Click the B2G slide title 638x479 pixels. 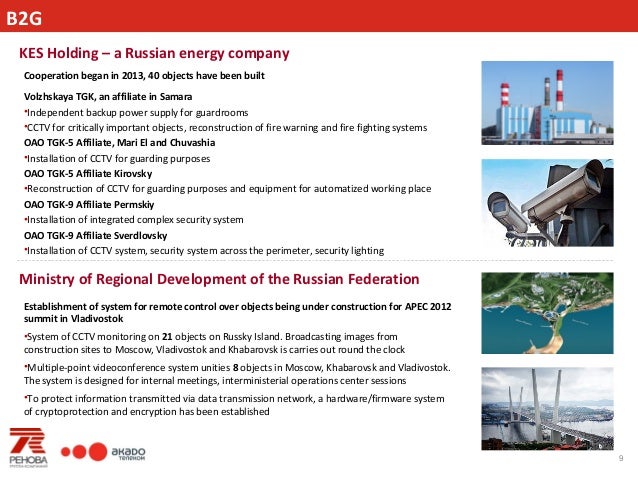coord(24,18)
